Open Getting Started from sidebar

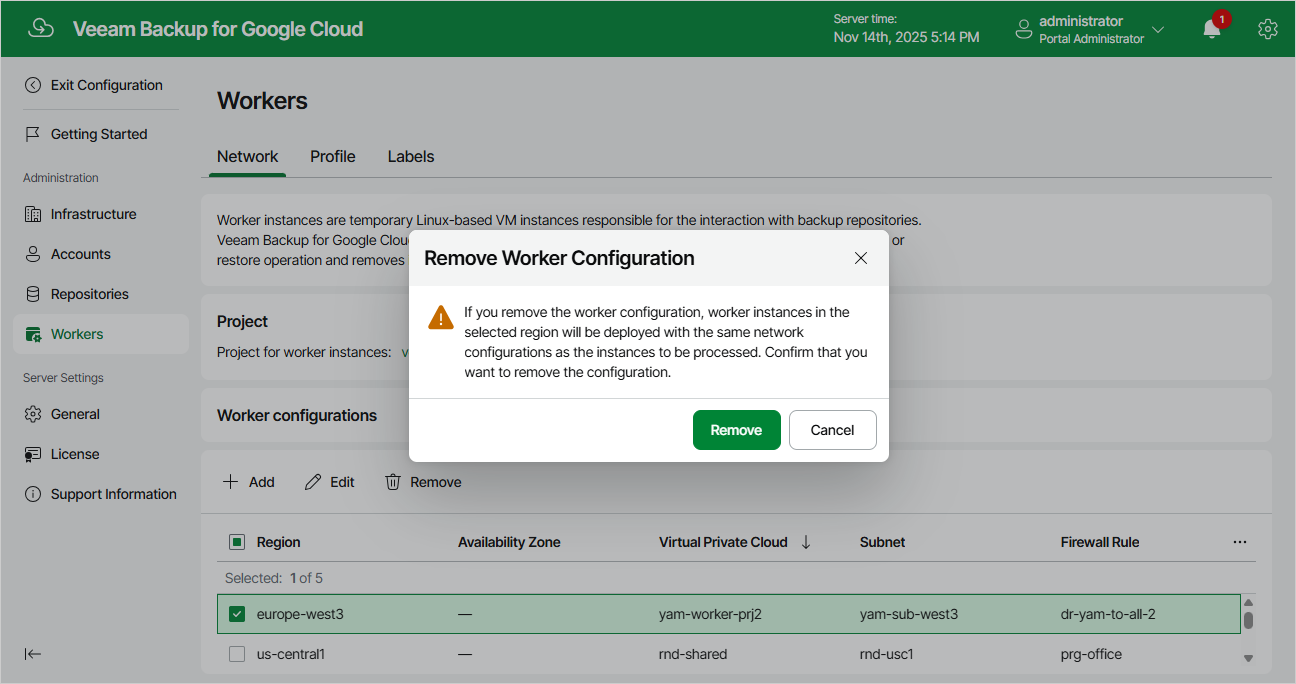[99, 134]
